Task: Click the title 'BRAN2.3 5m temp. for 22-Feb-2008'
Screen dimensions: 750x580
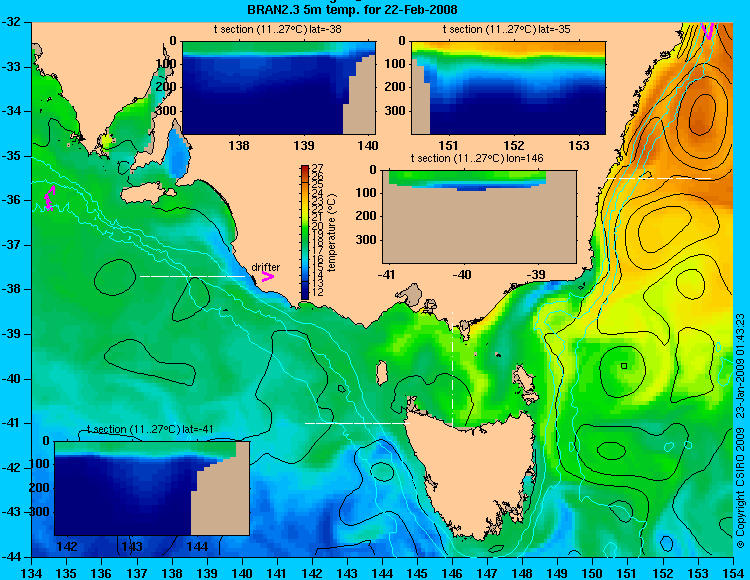Action: coord(352,9)
